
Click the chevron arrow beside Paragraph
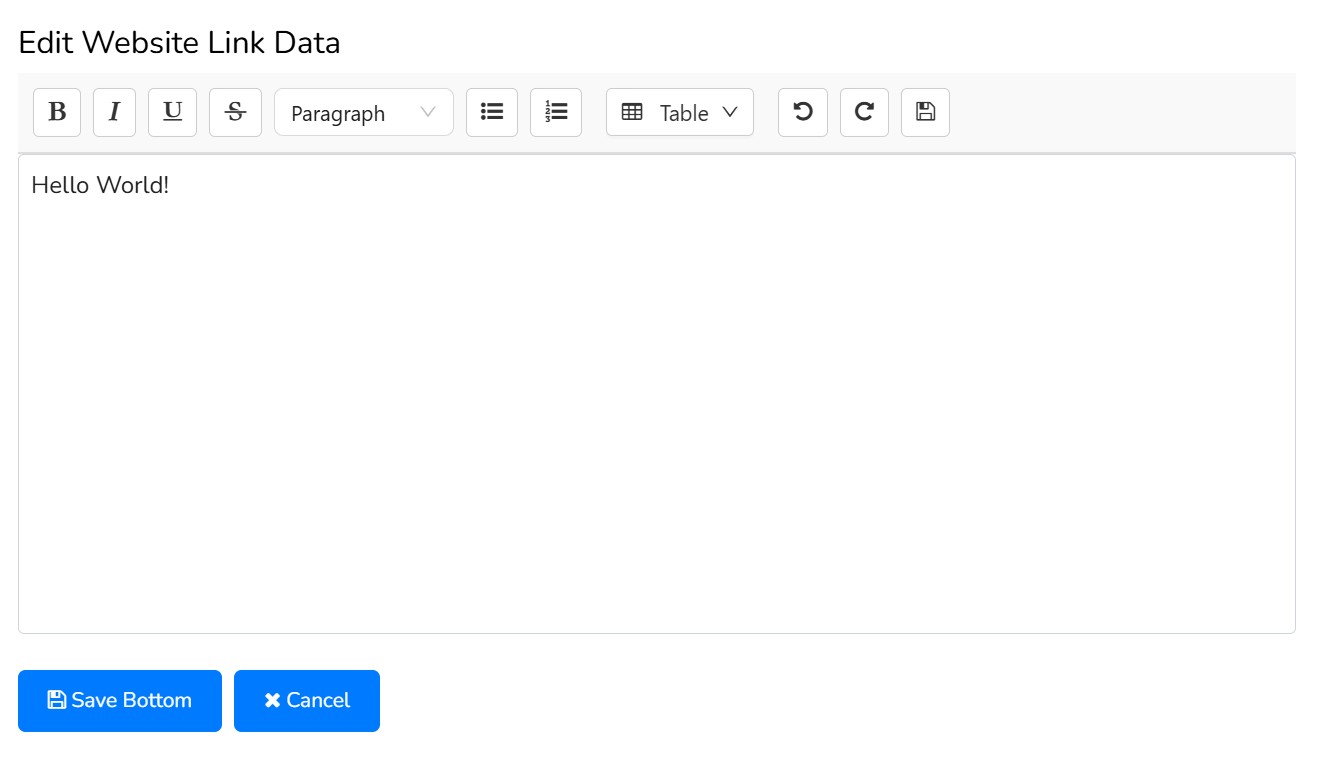(428, 112)
